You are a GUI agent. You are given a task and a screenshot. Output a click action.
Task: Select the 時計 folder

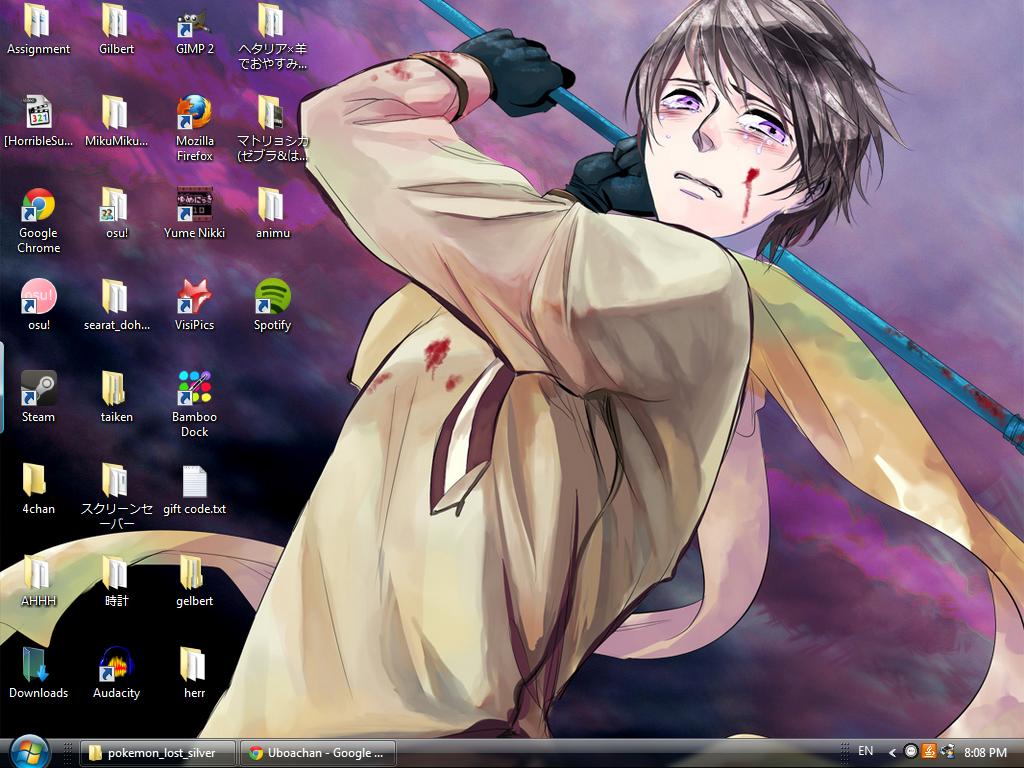[116, 581]
